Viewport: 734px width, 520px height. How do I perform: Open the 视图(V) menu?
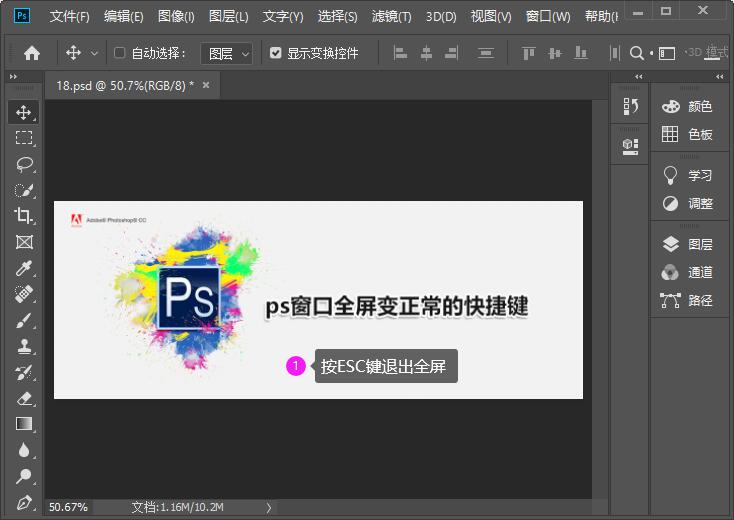pos(491,16)
